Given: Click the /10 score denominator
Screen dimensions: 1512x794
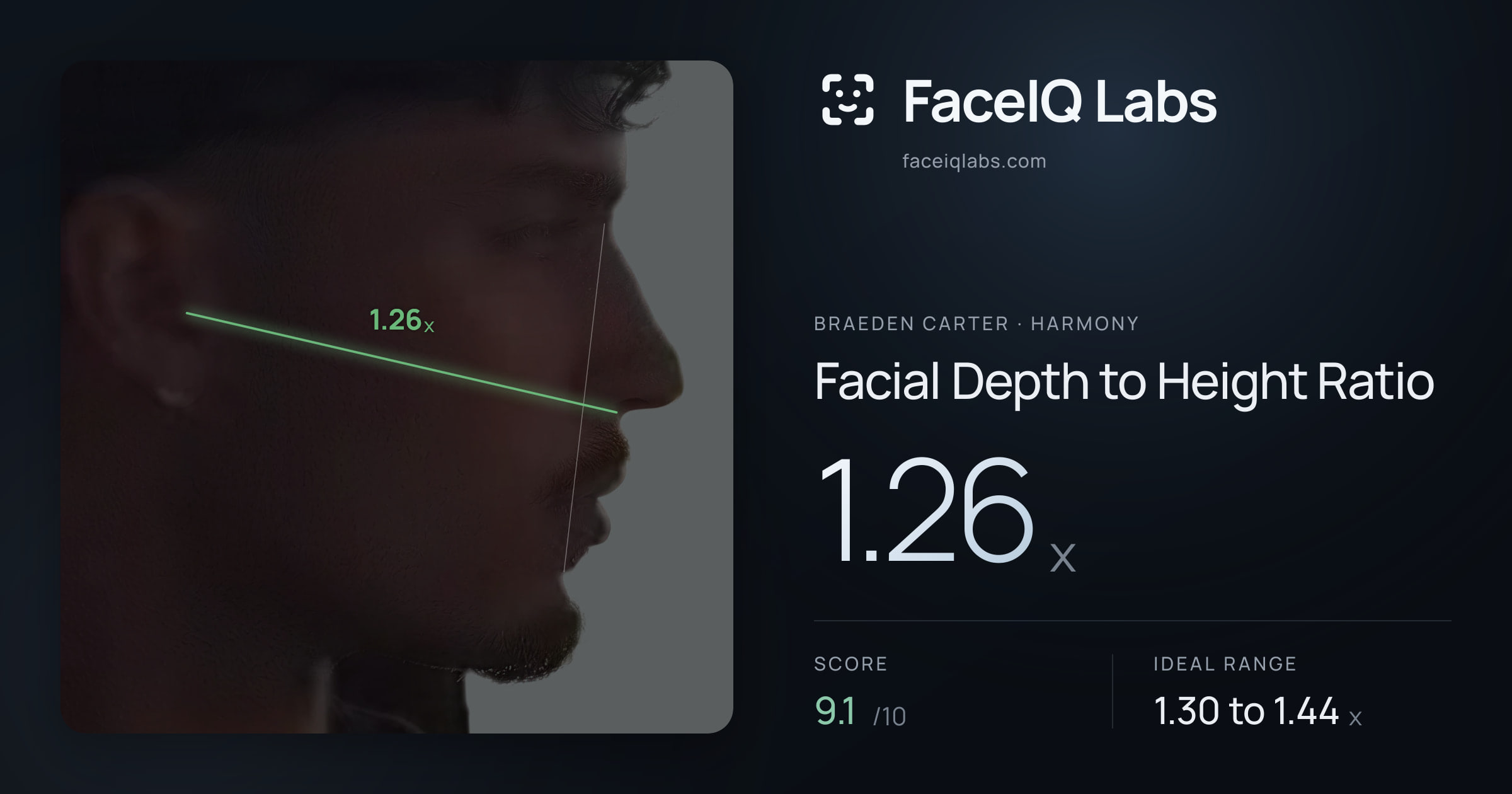Looking at the screenshot, I should [x=890, y=716].
